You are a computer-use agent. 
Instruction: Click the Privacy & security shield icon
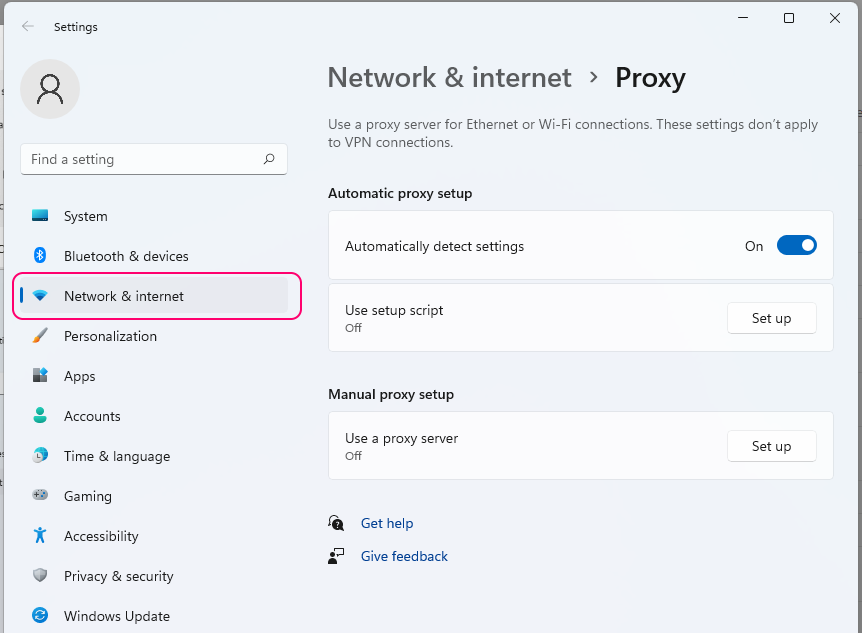[x=40, y=576]
